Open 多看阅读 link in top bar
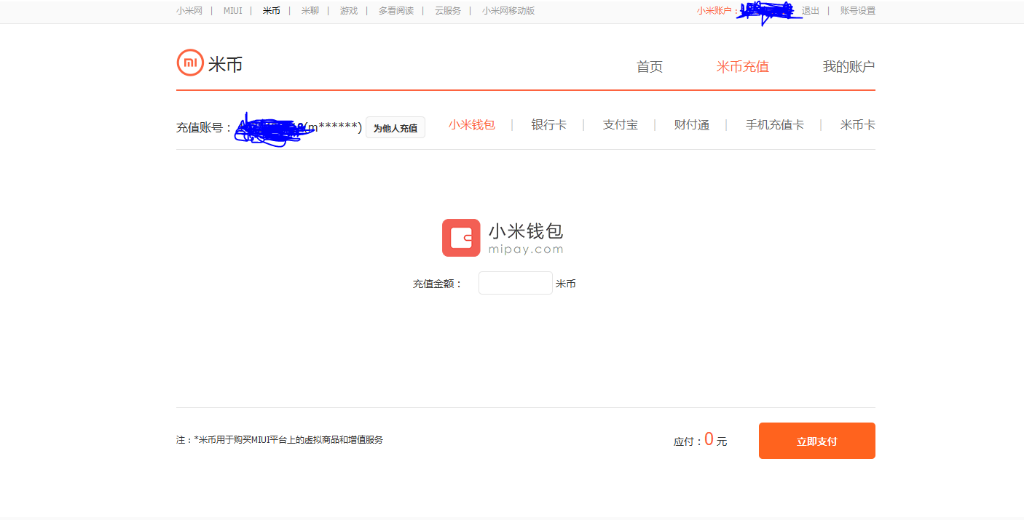This screenshot has width=1024, height=520. tap(396, 11)
